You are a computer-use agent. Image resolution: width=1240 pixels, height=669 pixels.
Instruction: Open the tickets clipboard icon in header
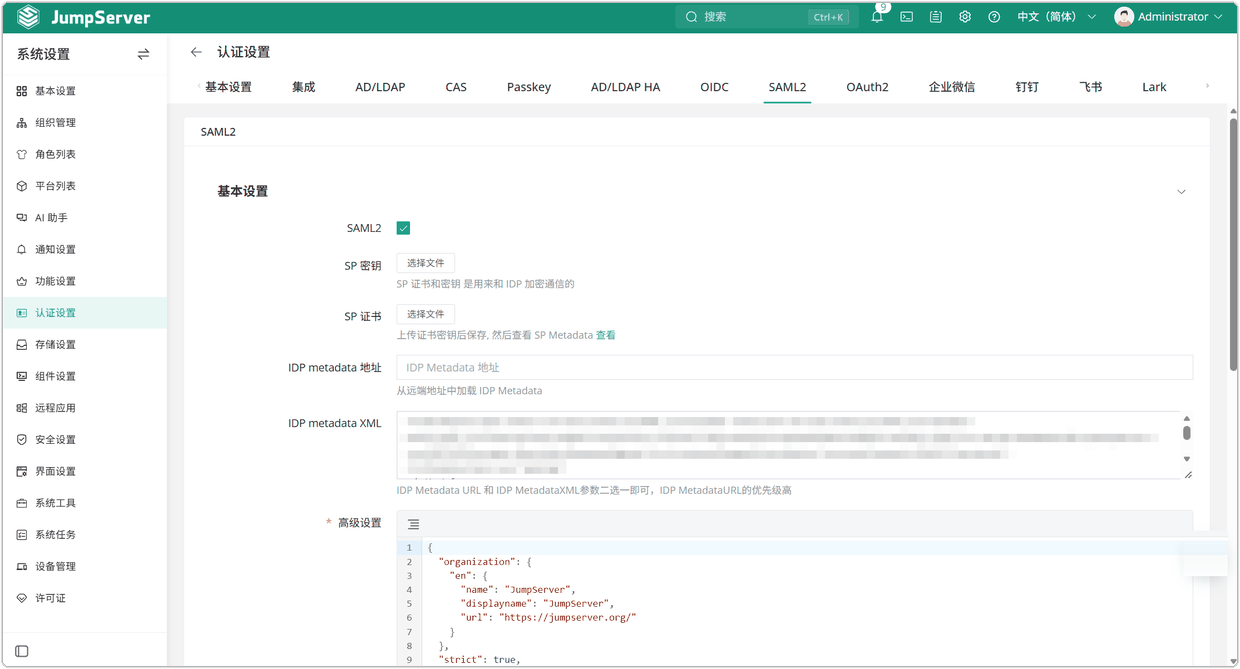point(936,17)
